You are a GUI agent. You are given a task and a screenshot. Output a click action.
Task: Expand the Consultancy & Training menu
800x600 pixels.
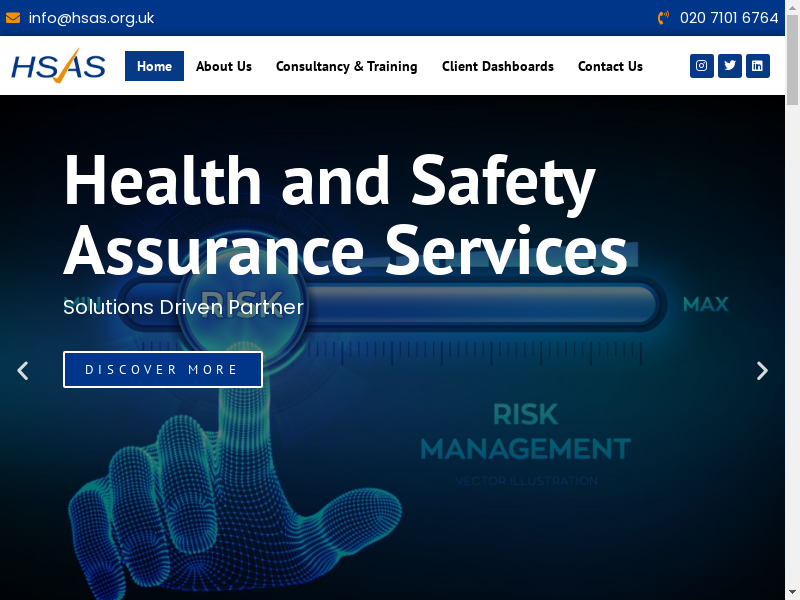[346, 66]
